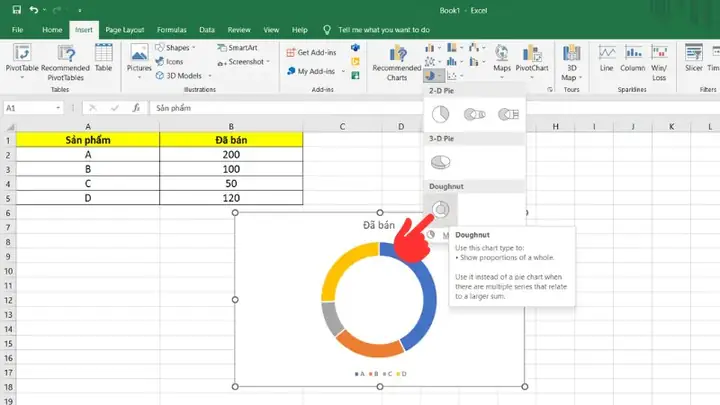Select the Pie of Pie chart option

coord(474,114)
